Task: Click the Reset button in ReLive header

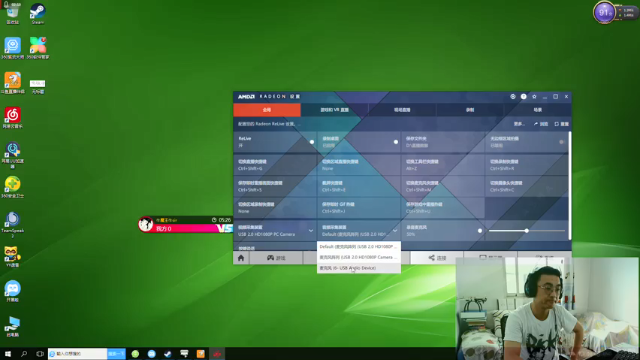Action: pyautogui.click(x=562, y=124)
